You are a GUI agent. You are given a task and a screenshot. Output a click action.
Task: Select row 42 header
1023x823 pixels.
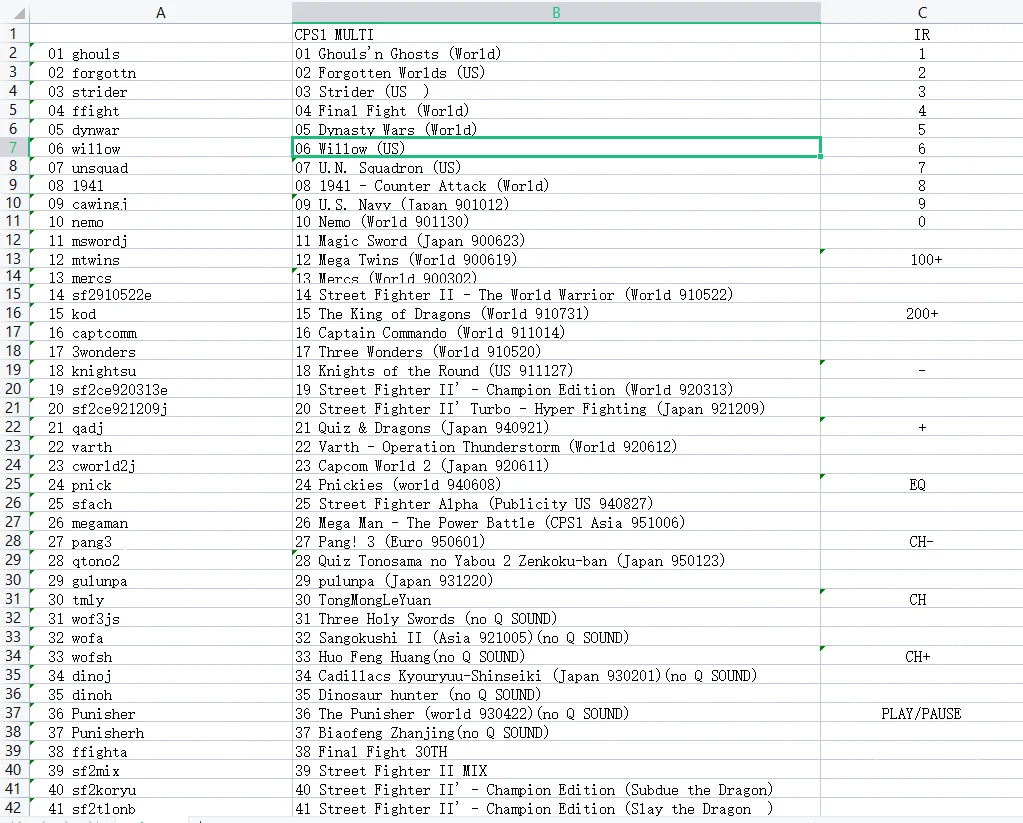[x=14, y=807]
